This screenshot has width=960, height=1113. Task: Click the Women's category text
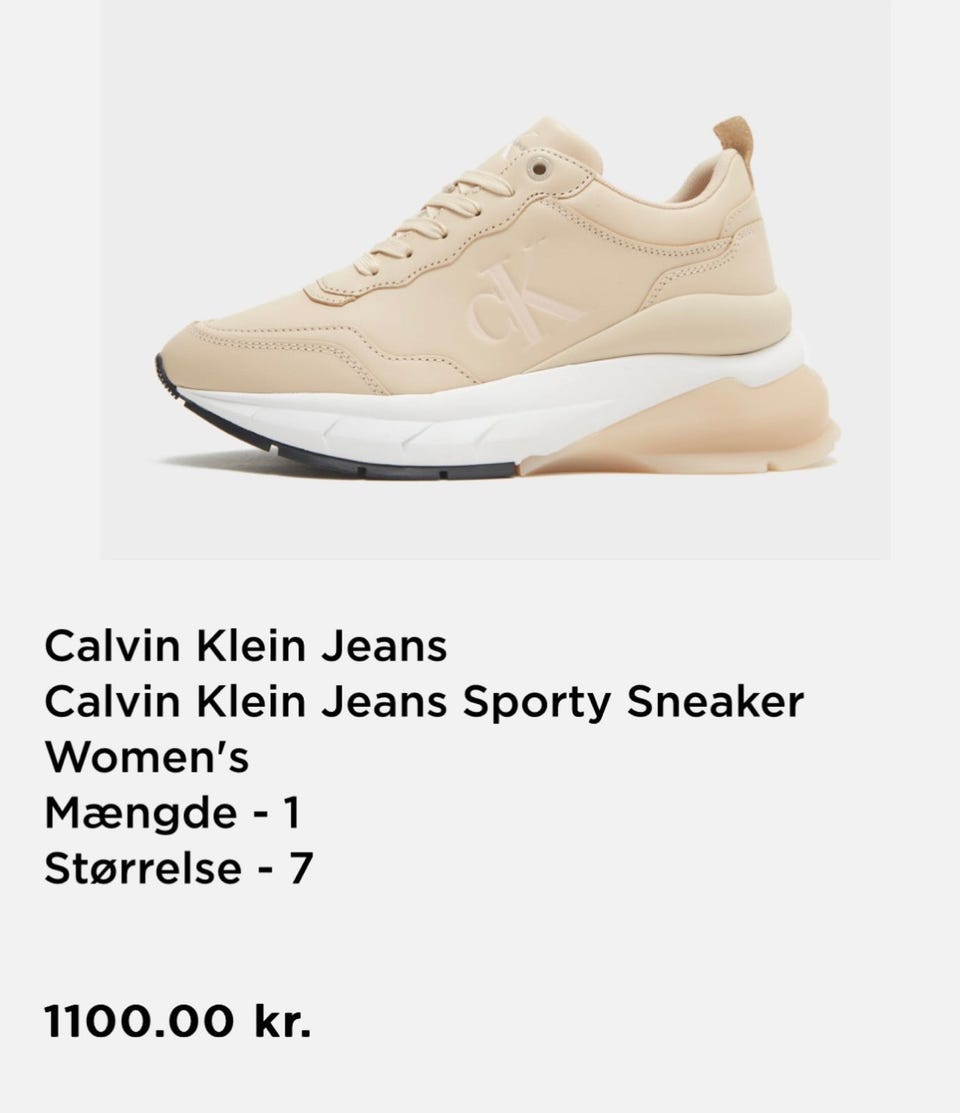(x=146, y=757)
